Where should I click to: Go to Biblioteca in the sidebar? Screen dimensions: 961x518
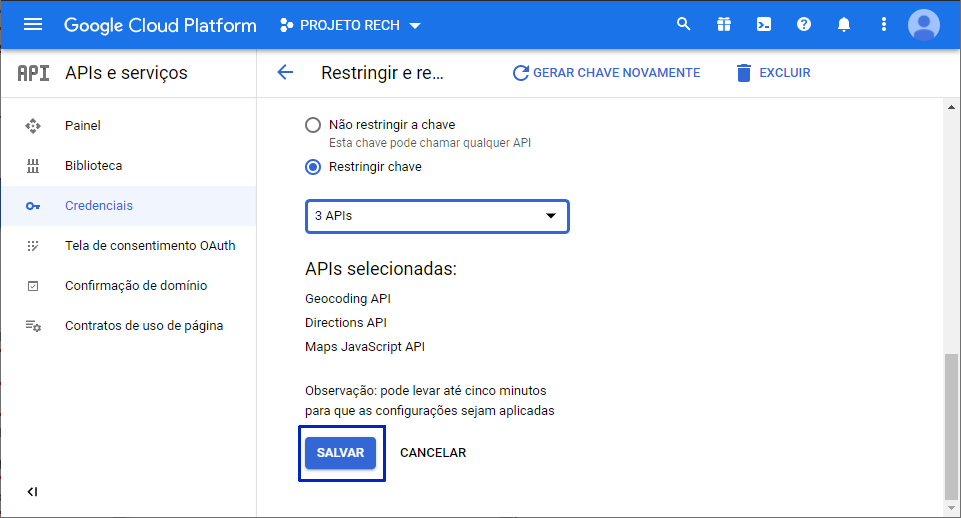pos(93,166)
